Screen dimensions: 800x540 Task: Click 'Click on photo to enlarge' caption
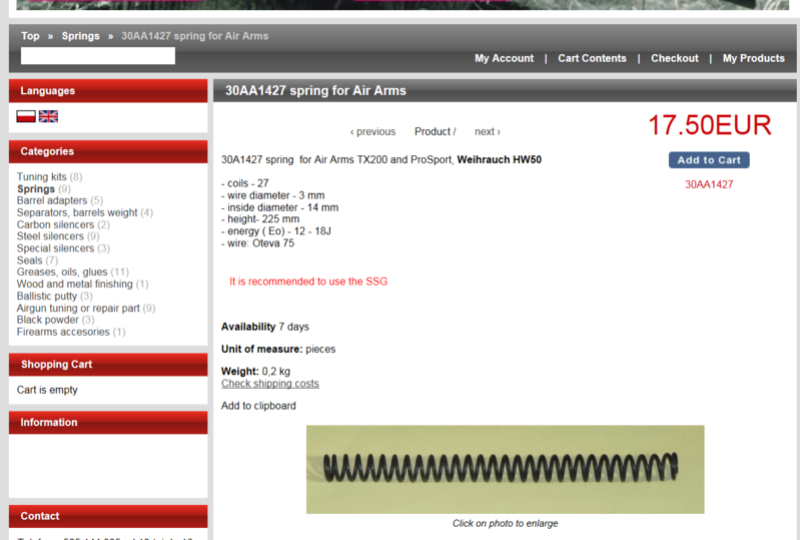coord(505,523)
